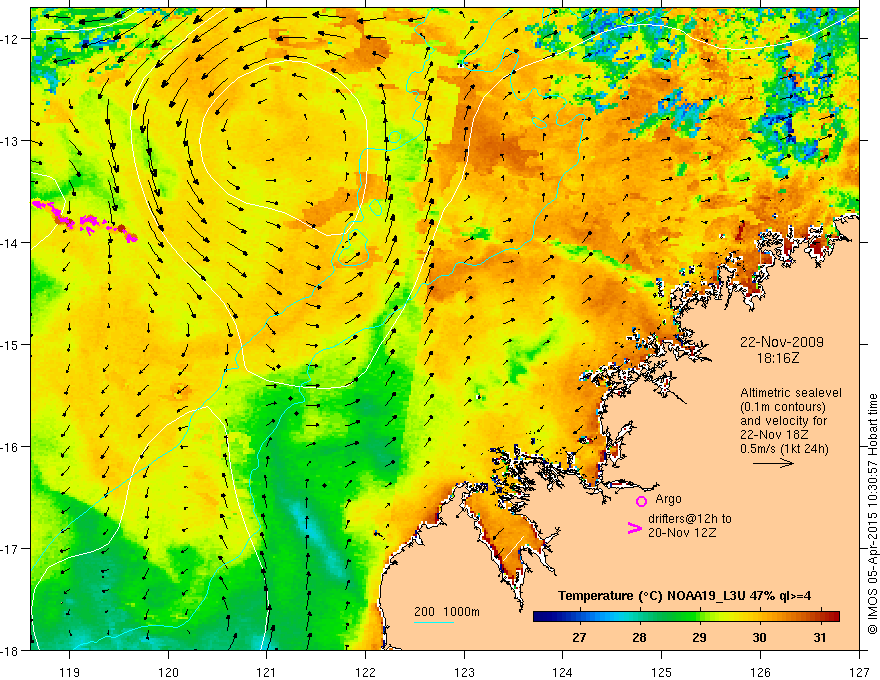Click the magenta Argo circle legend symbol
The width and height of the screenshot is (880, 680).
point(641,501)
